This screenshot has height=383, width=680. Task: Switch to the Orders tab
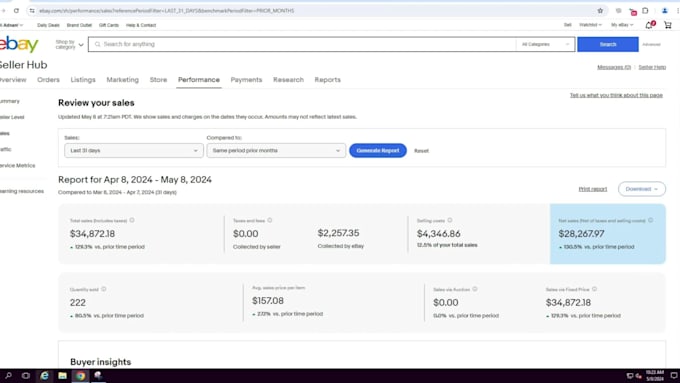(48, 80)
